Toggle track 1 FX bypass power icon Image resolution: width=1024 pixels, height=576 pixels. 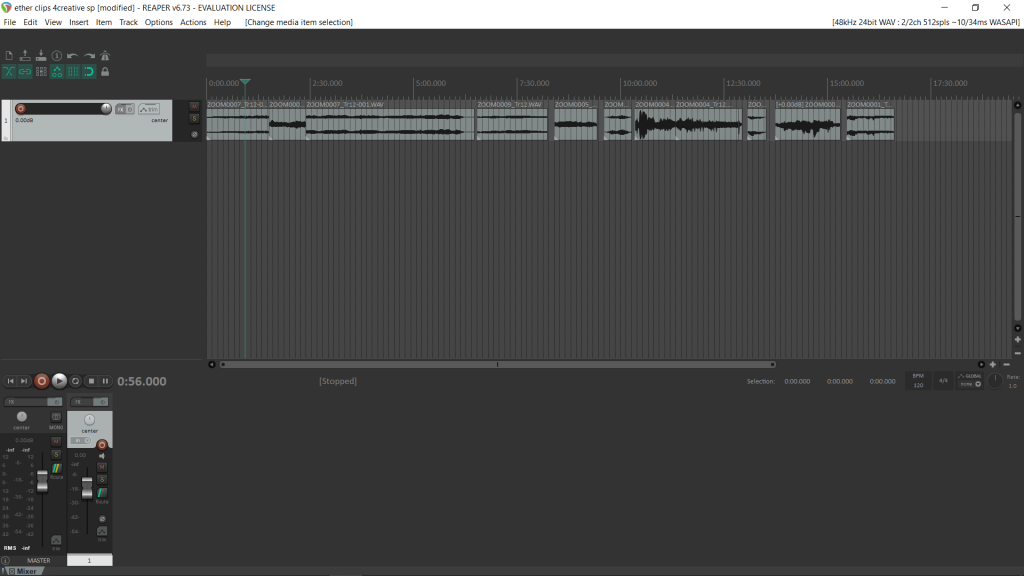(x=130, y=109)
